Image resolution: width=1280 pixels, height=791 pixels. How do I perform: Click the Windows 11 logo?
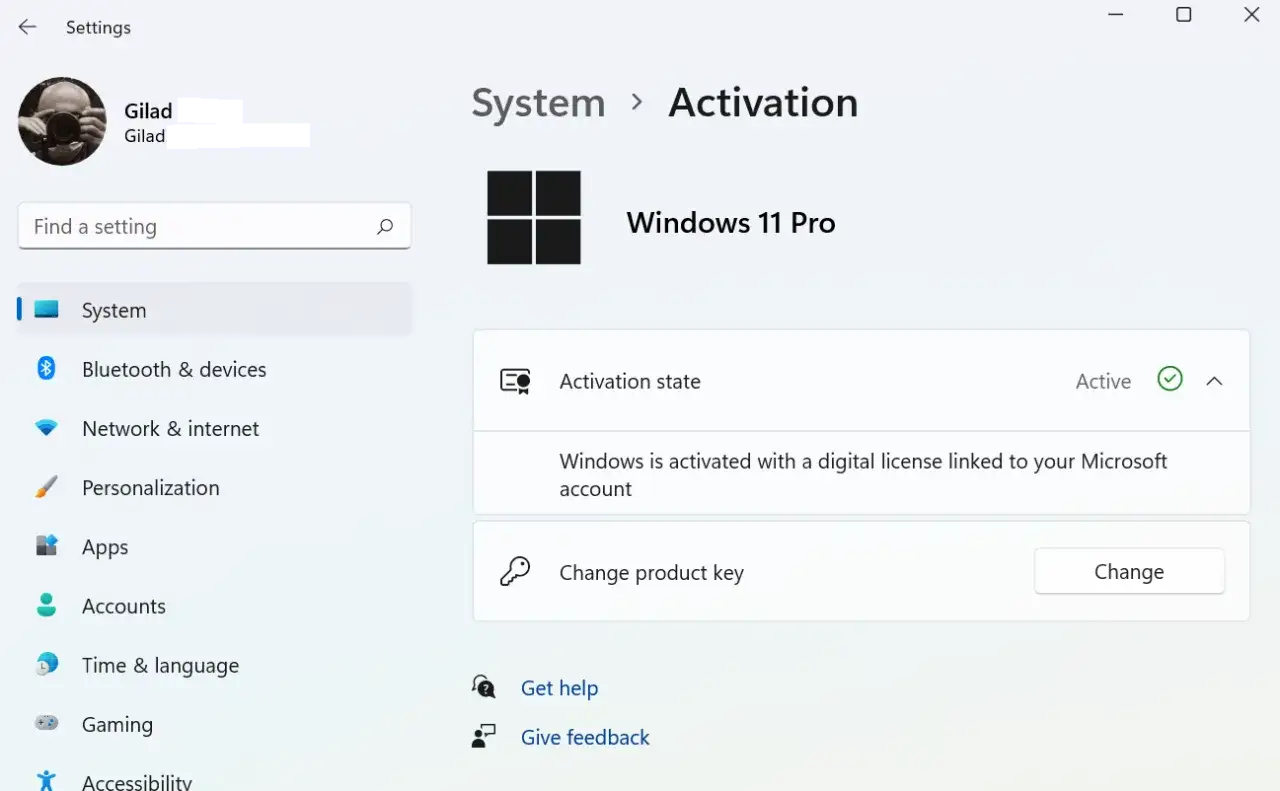[x=534, y=217]
